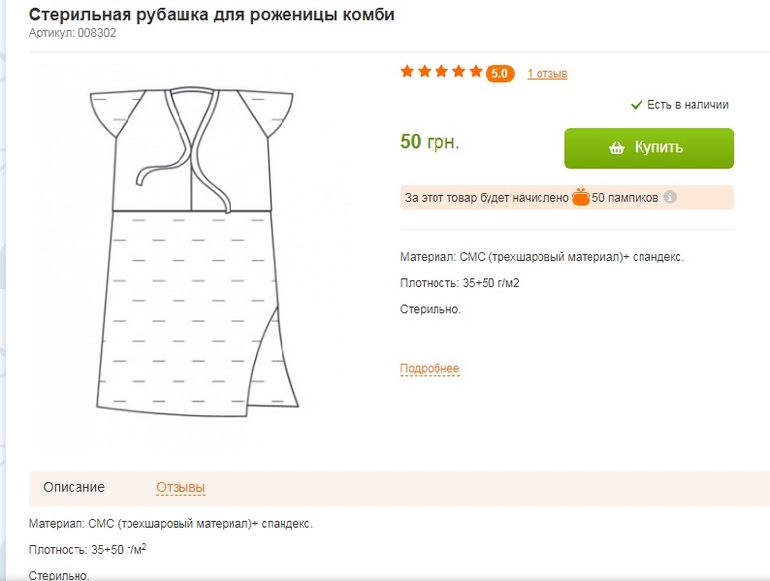Click the basket icon on the buy button
The image size is (770, 581).
pyautogui.click(x=617, y=148)
